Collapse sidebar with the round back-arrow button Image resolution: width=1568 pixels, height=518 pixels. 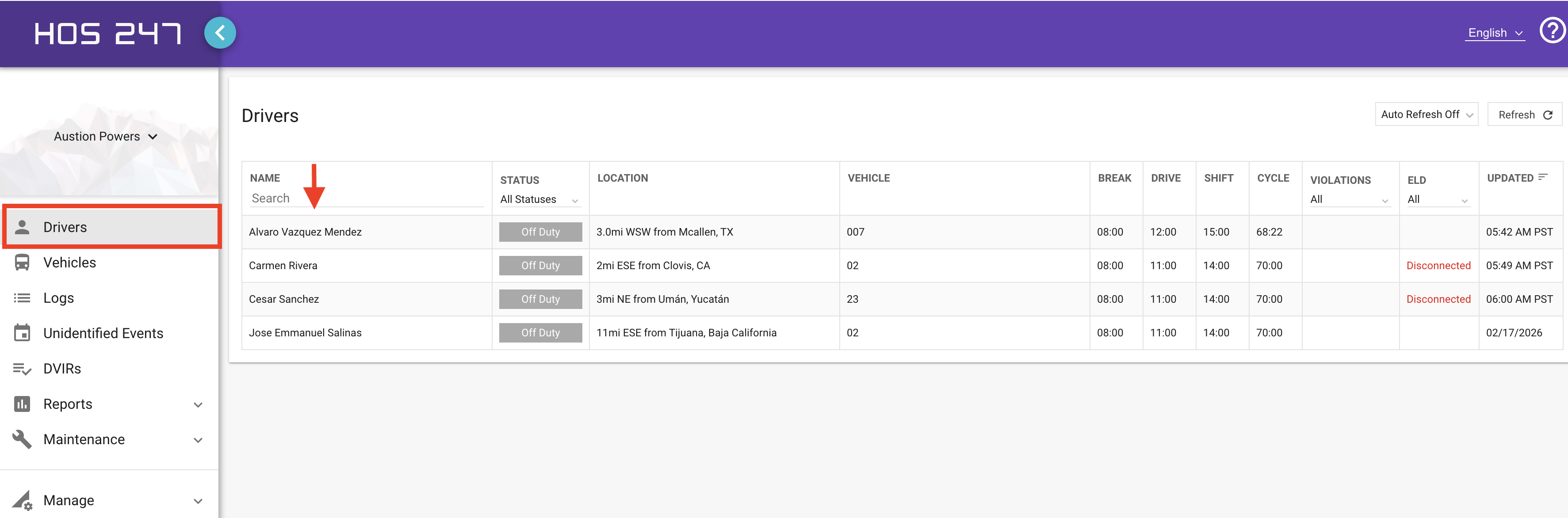[x=220, y=33]
